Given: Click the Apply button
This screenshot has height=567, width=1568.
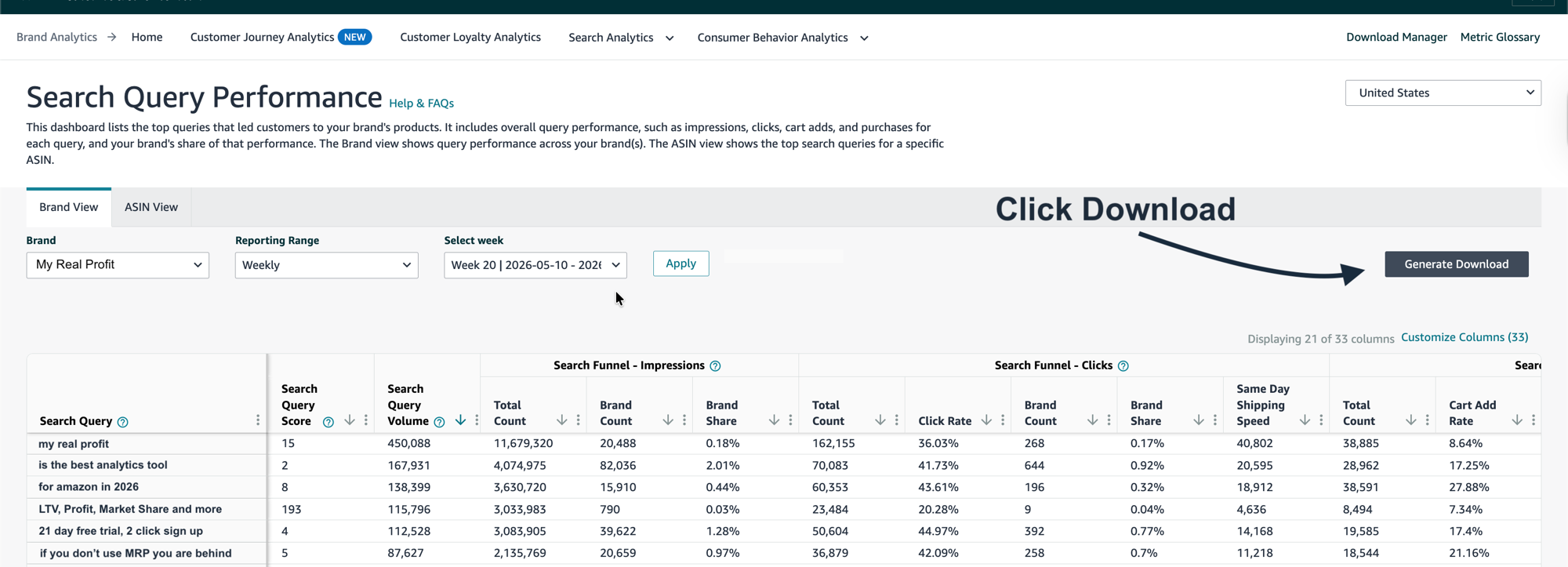Looking at the screenshot, I should [681, 264].
